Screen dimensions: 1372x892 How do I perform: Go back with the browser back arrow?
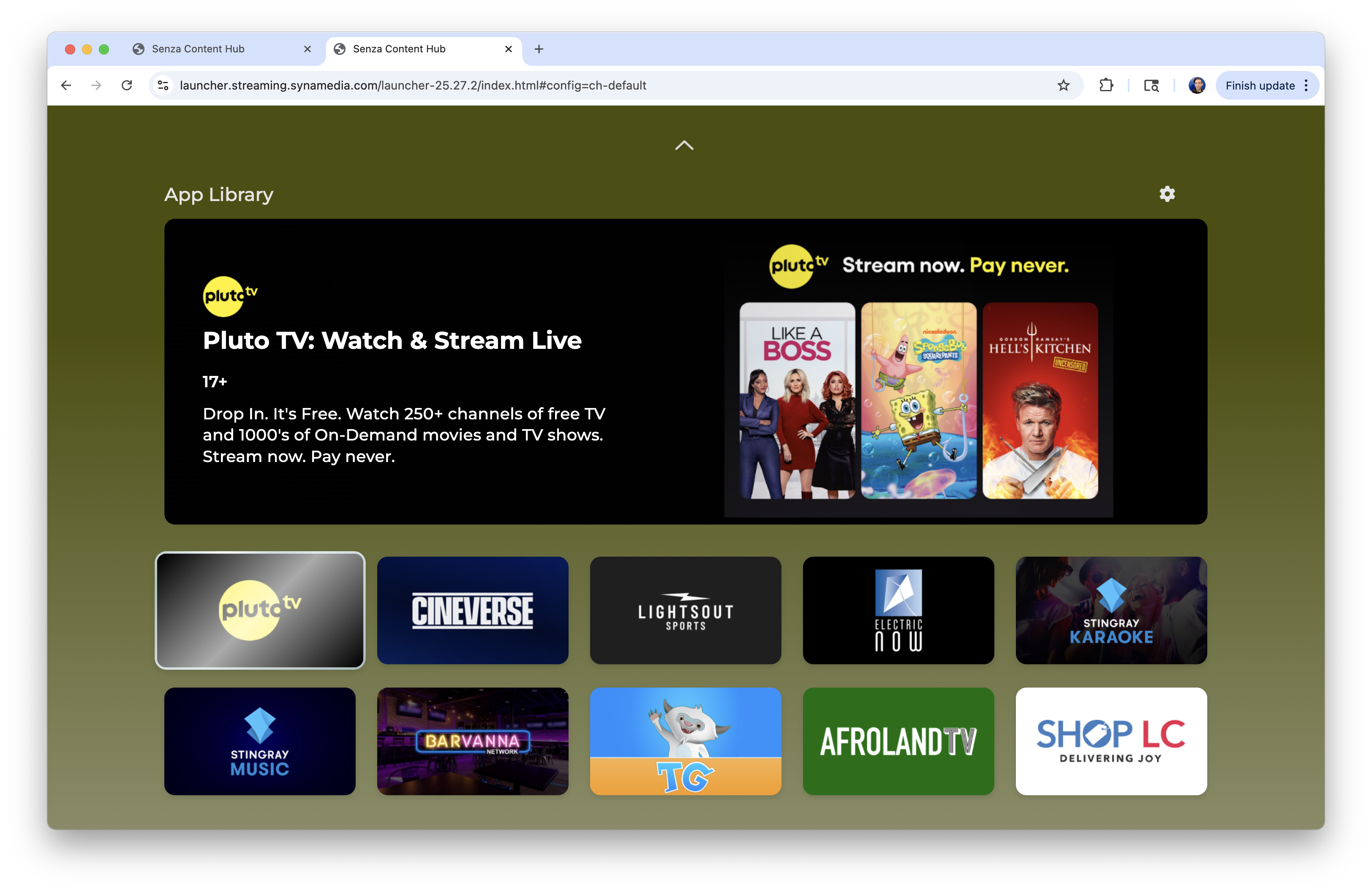pos(66,85)
